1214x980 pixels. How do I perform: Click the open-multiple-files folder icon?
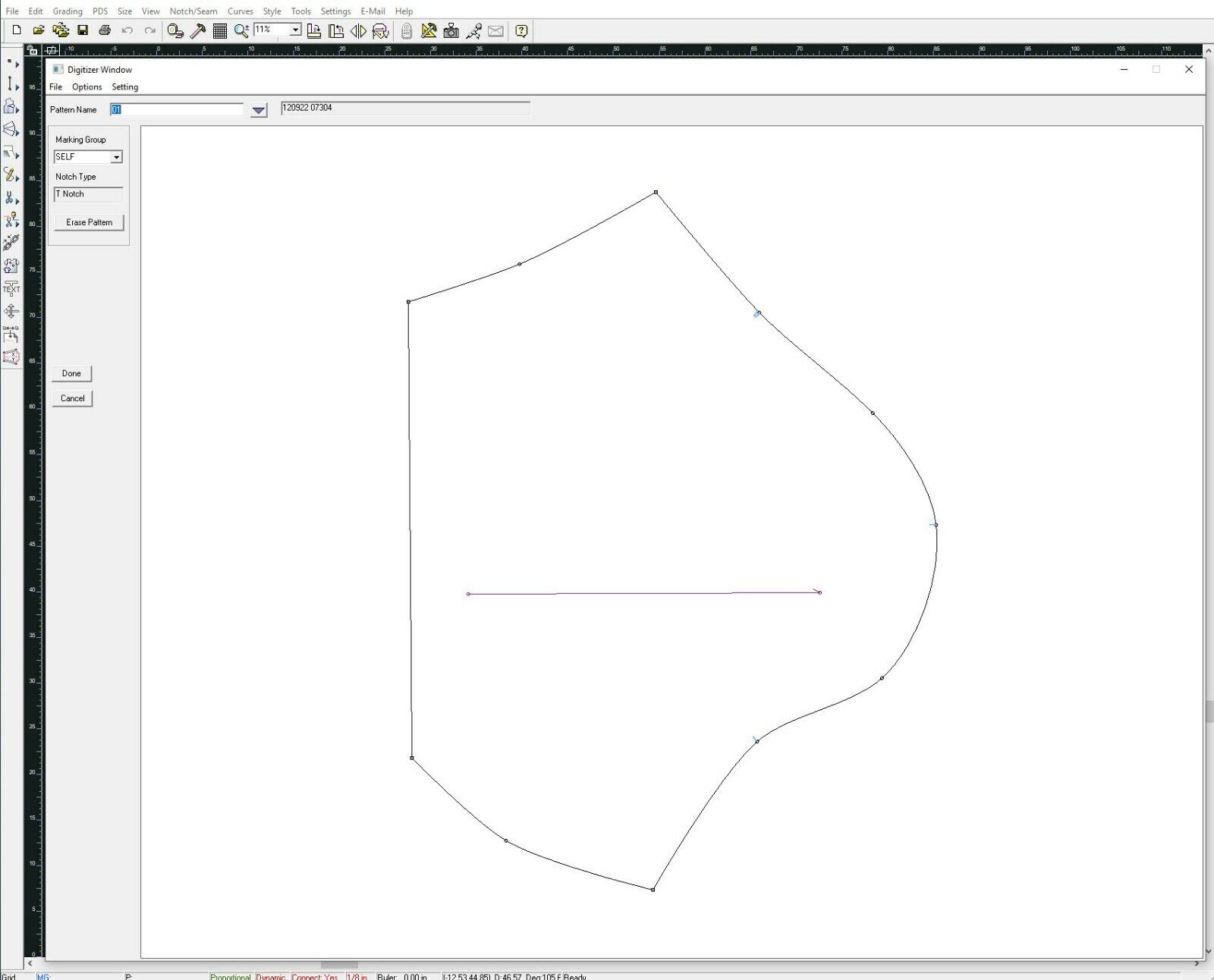click(61, 30)
